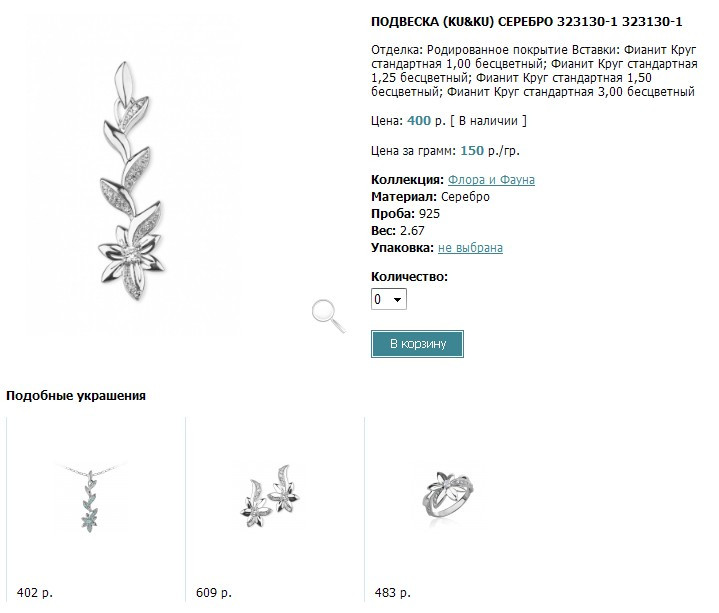Viewport: 719px width, 613px height.
Task: Add item using the В корзину button
Action: (x=417, y=344)
